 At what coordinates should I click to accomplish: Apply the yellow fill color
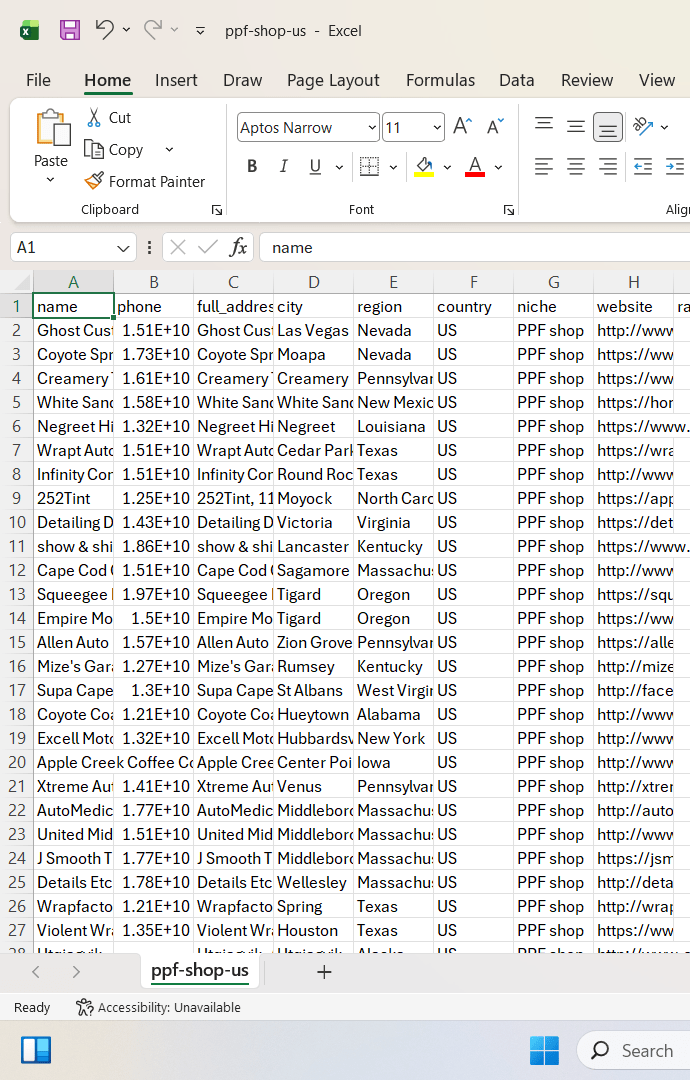(x=424, y=166)
